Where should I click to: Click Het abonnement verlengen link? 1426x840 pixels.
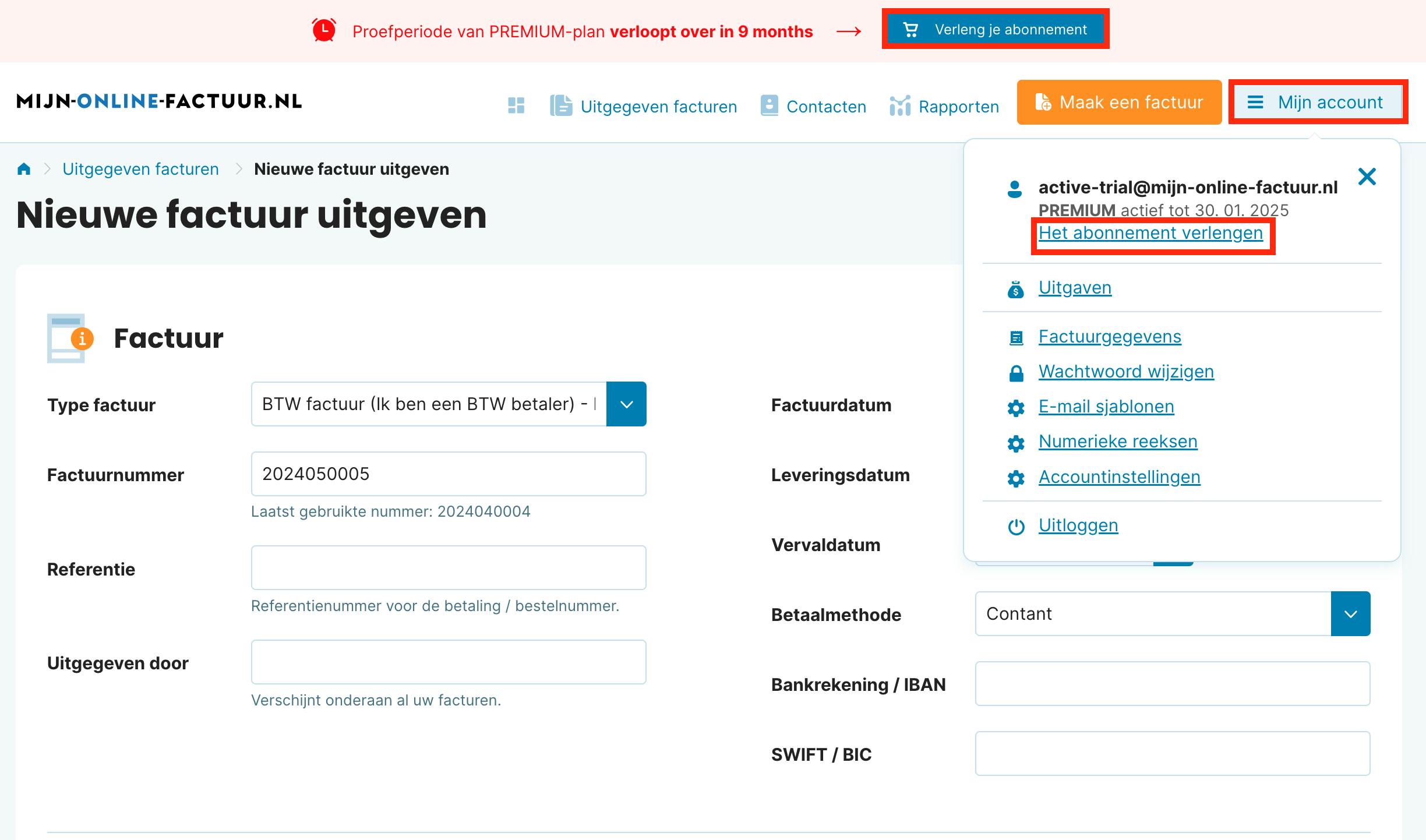click(x=1150, y=233)
